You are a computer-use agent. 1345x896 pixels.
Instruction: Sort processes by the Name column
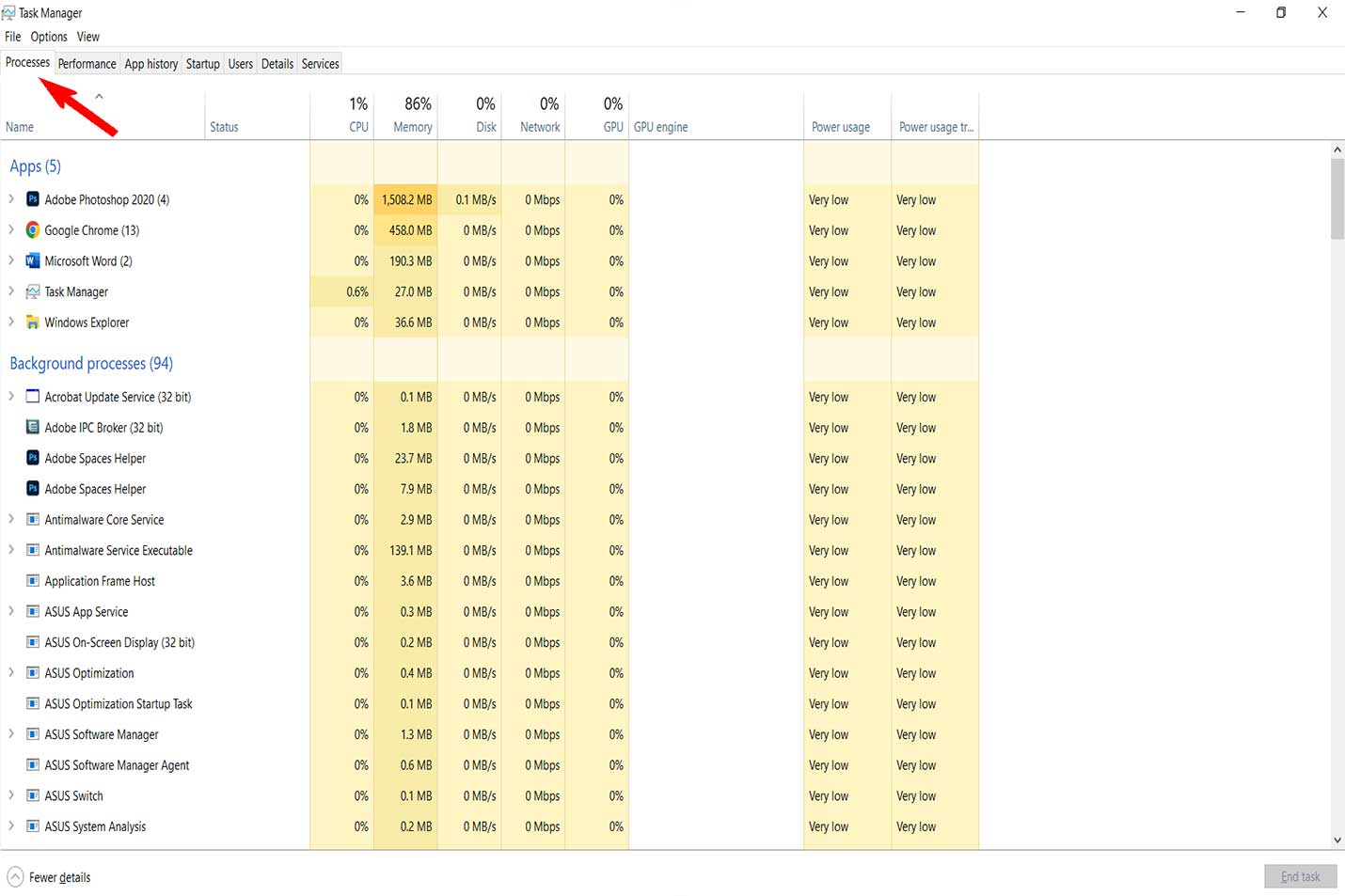[x=103, y=117]
